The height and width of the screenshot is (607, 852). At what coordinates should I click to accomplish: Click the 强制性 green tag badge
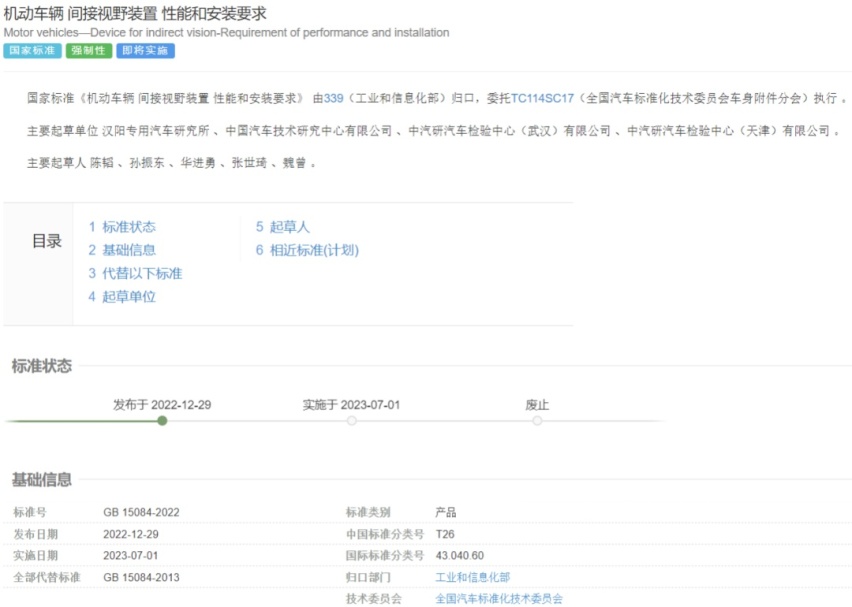click(x=89, y=51)
